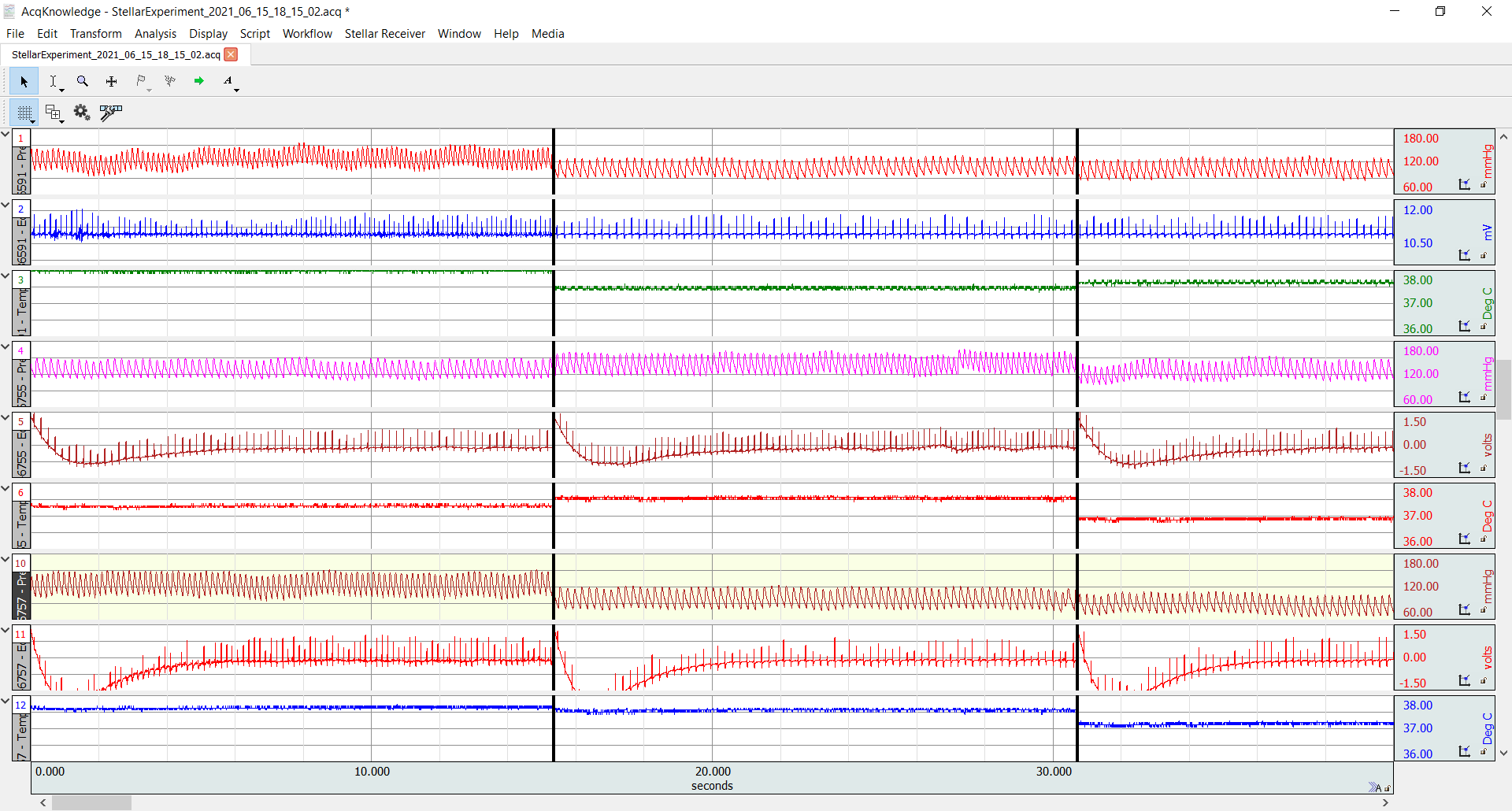Click the horizontal scroll slider at bottom left
This screenshot has width=1512, height=811.
(91, 801)
